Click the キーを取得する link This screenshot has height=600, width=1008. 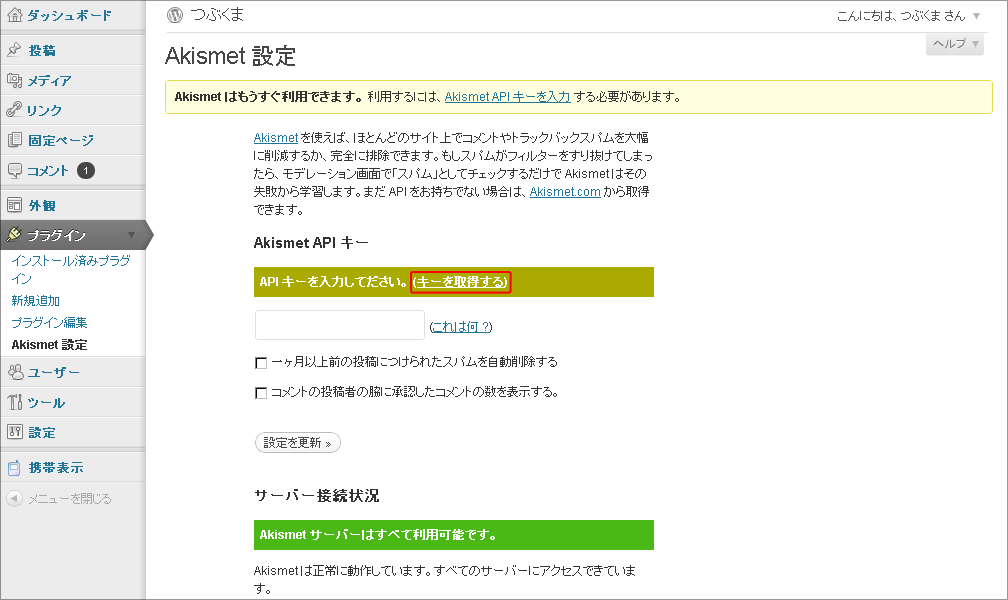point(460,282)
